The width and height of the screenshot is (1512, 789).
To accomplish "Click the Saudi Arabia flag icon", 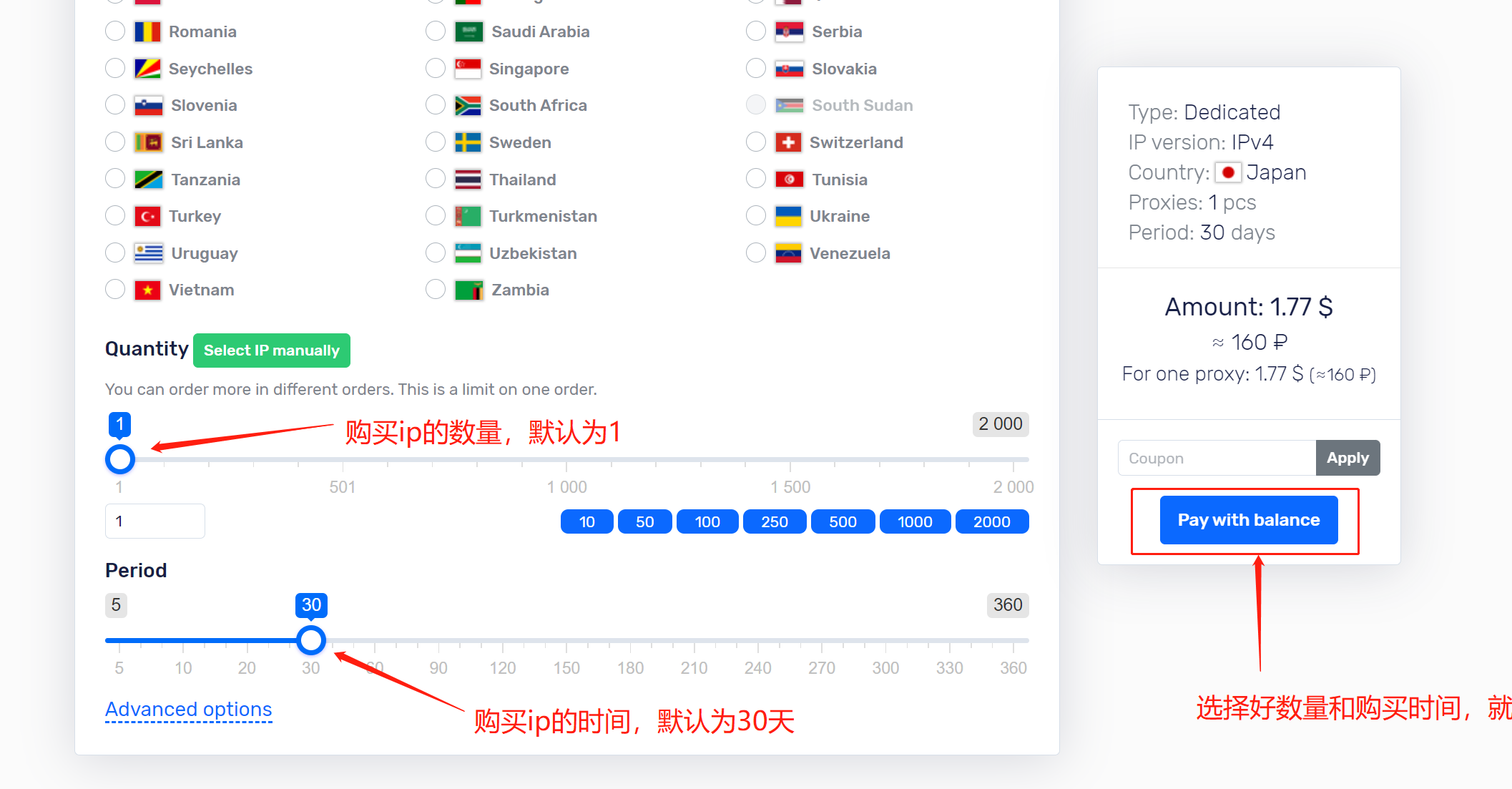I will click(468, 31).
